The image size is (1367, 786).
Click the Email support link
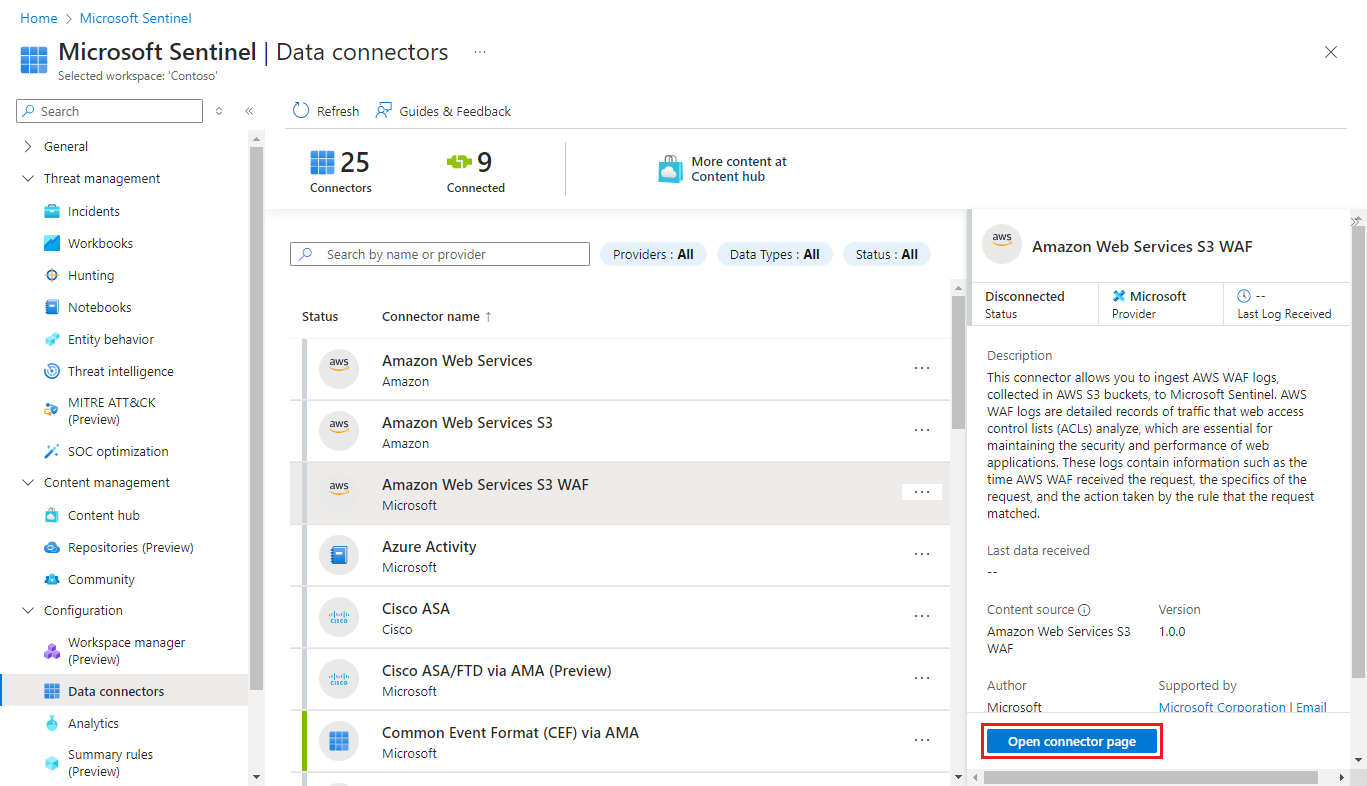(x=1312, y=707)
